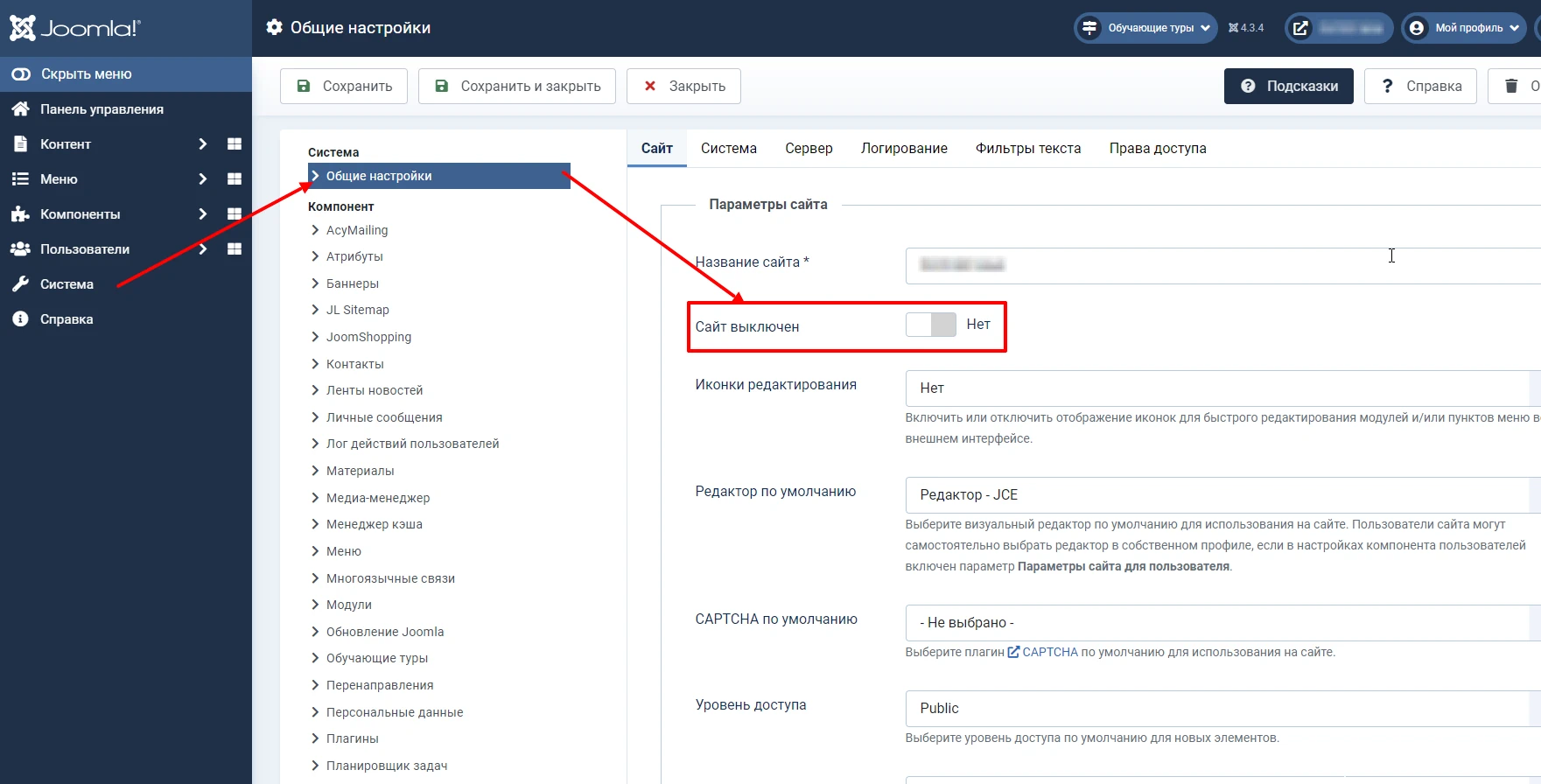Open Content dashboard grid icon
Viewport: 1541px width, 784px height.
235,143
